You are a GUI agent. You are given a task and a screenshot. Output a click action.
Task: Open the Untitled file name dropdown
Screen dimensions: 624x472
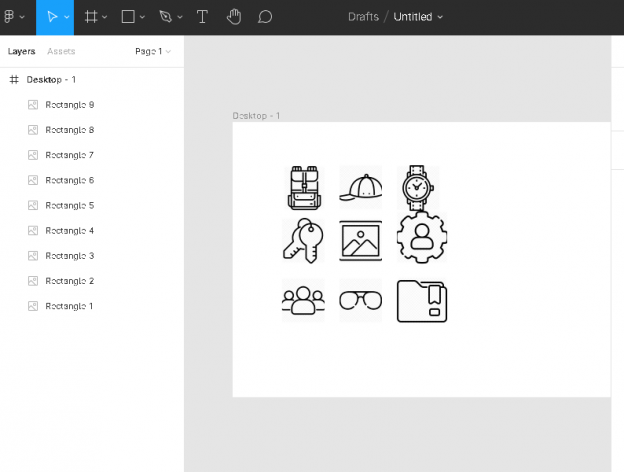(x=419, y=17)
